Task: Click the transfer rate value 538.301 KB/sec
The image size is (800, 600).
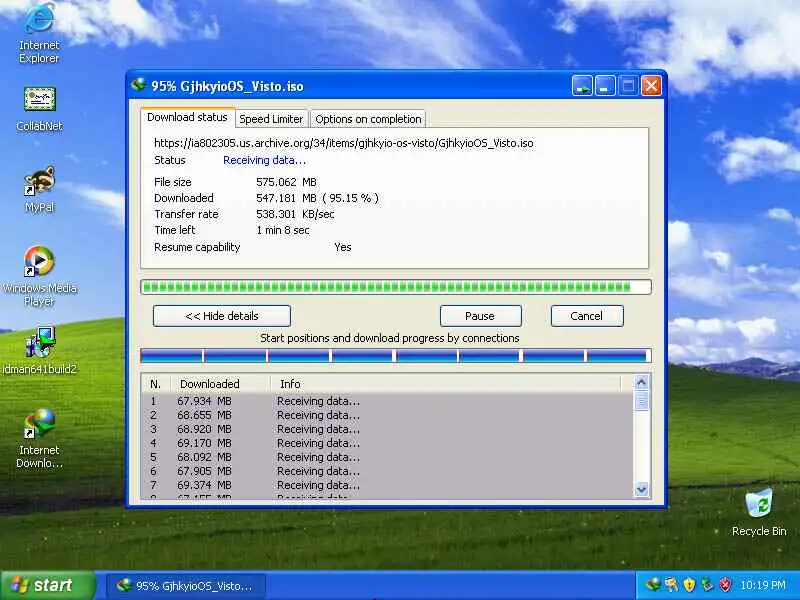Action: [295, 214]
